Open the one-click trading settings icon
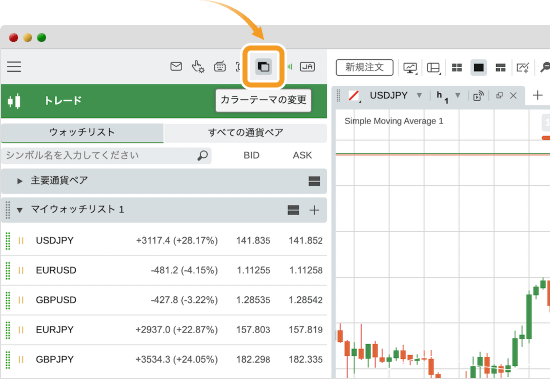Image resolution: width=550 pixels, height=379 pixels. (198, 67)
